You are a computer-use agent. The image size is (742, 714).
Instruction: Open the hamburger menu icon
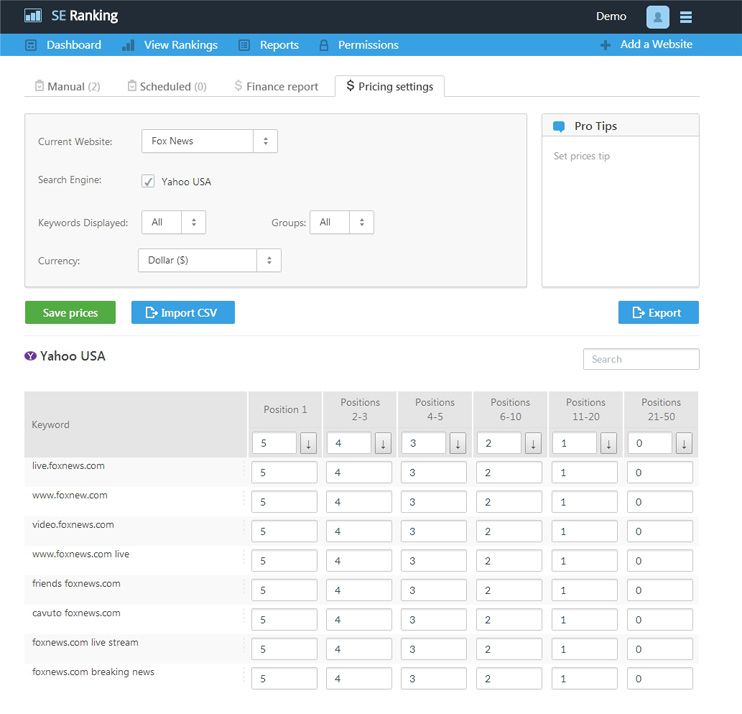(686, 17)
